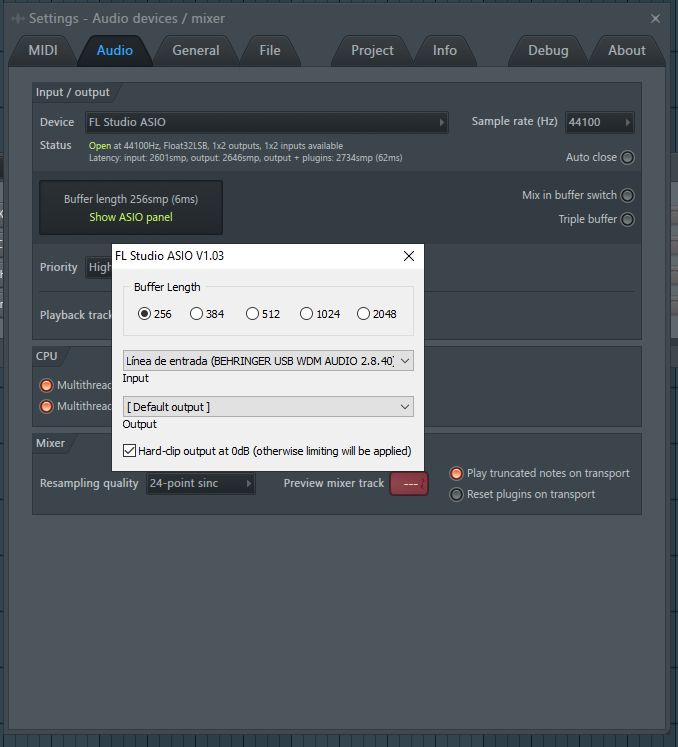
Task: Click the Latency status text line
Action: click(x=246, y=158)
